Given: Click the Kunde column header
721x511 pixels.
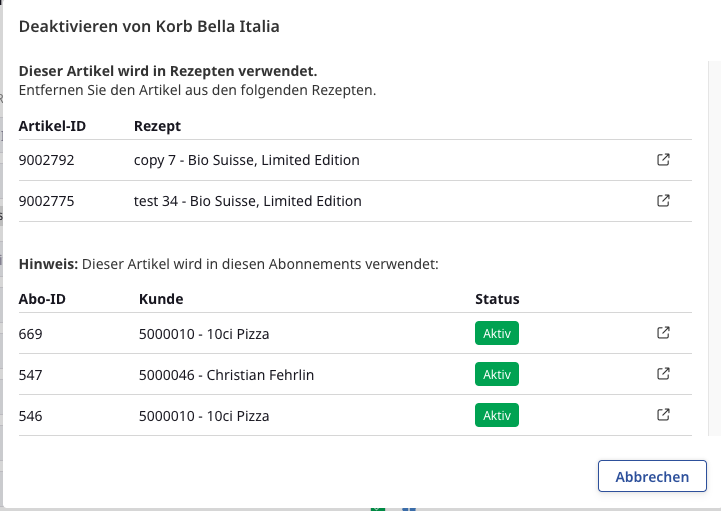Looking at the screenshot, I should (161, 298).
